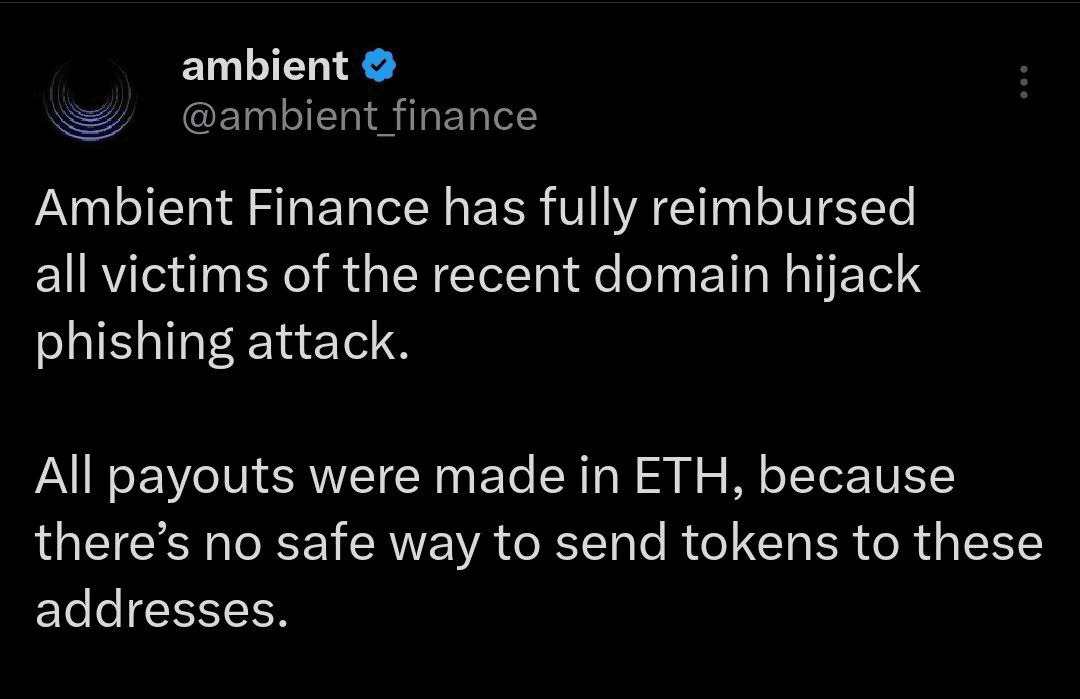
Task: Open the three-dot more options menu
Action: [x=1024, y=82]
